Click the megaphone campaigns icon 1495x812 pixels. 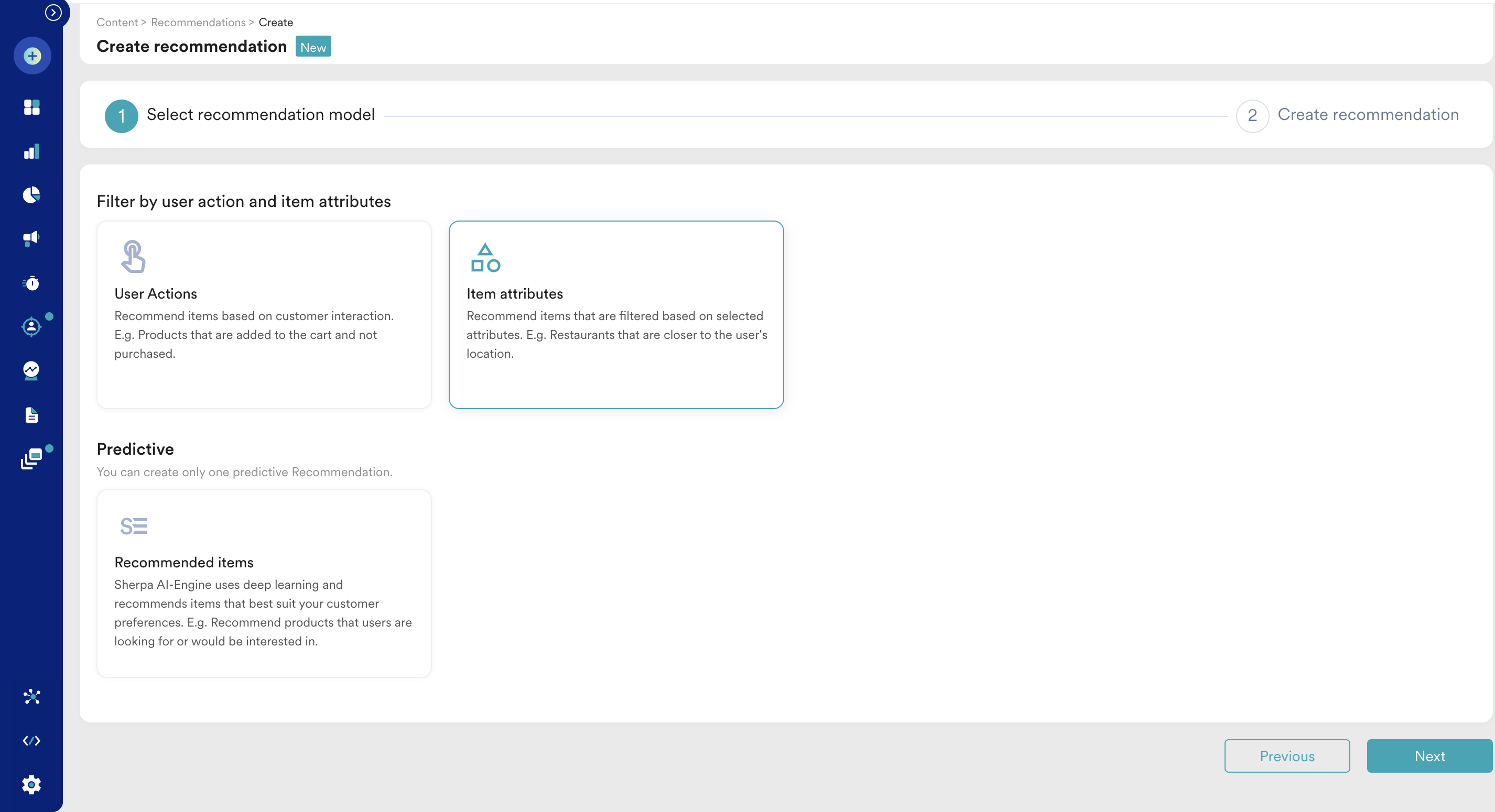(x=32, y=238)
